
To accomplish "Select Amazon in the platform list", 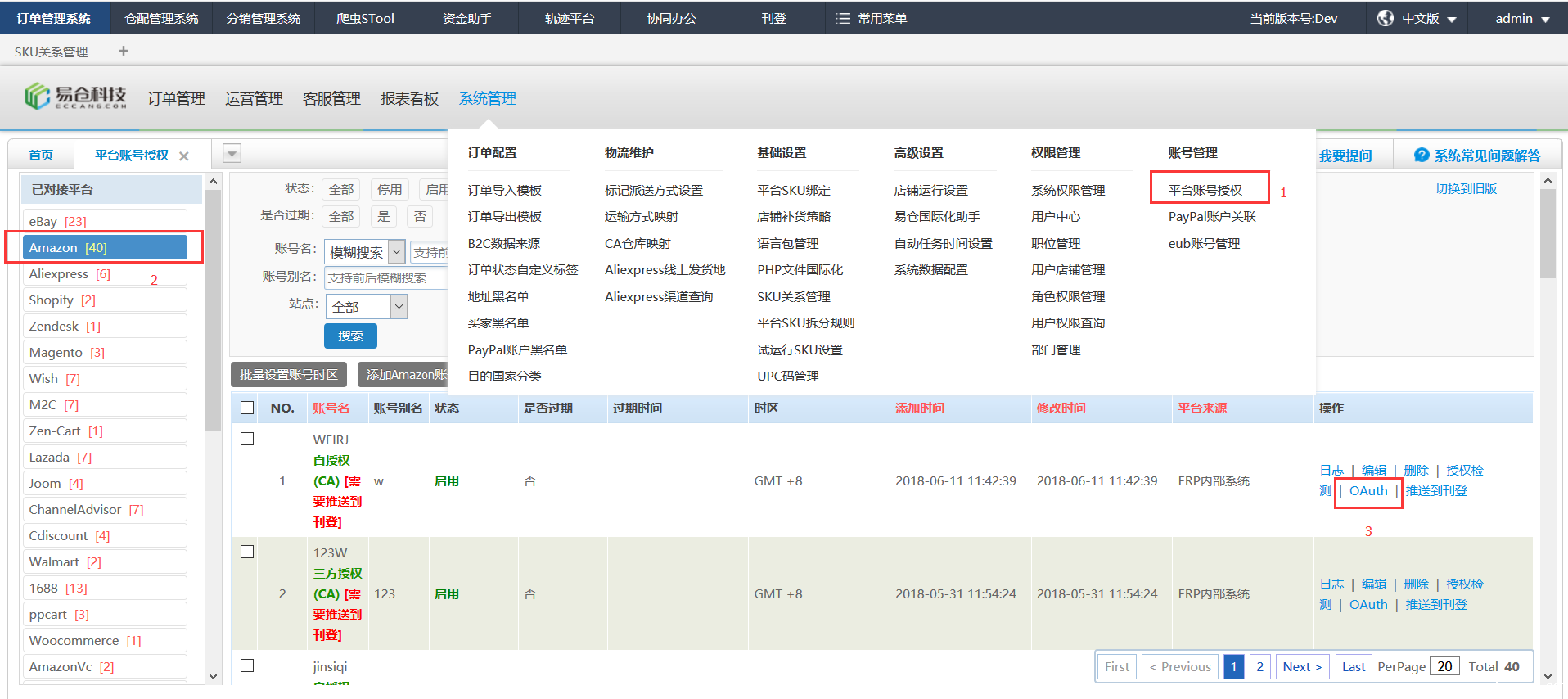I will (105, 247).
